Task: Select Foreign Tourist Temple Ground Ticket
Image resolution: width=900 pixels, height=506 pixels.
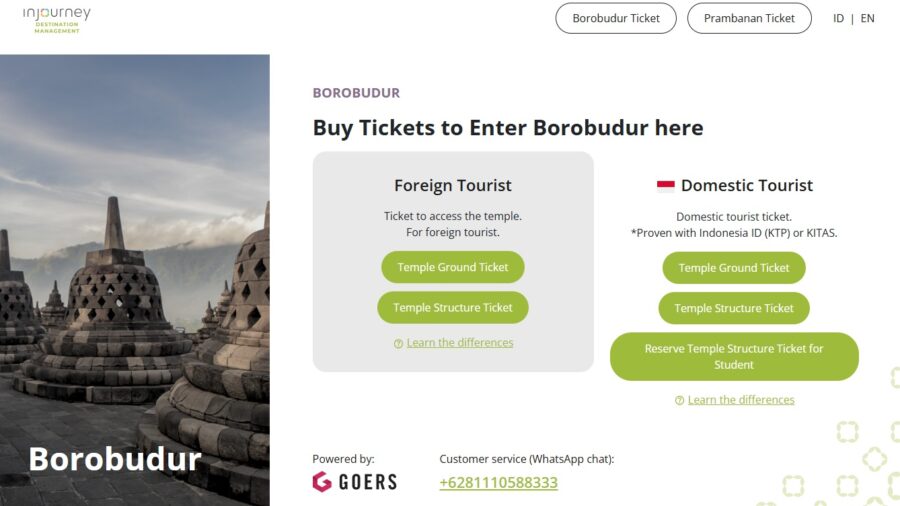Action: (452, 267)
